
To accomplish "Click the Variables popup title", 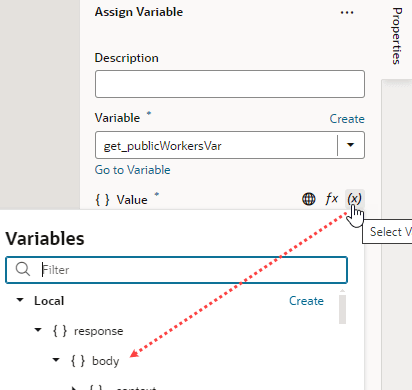I will pyautogui.click(x=45, y=239).
